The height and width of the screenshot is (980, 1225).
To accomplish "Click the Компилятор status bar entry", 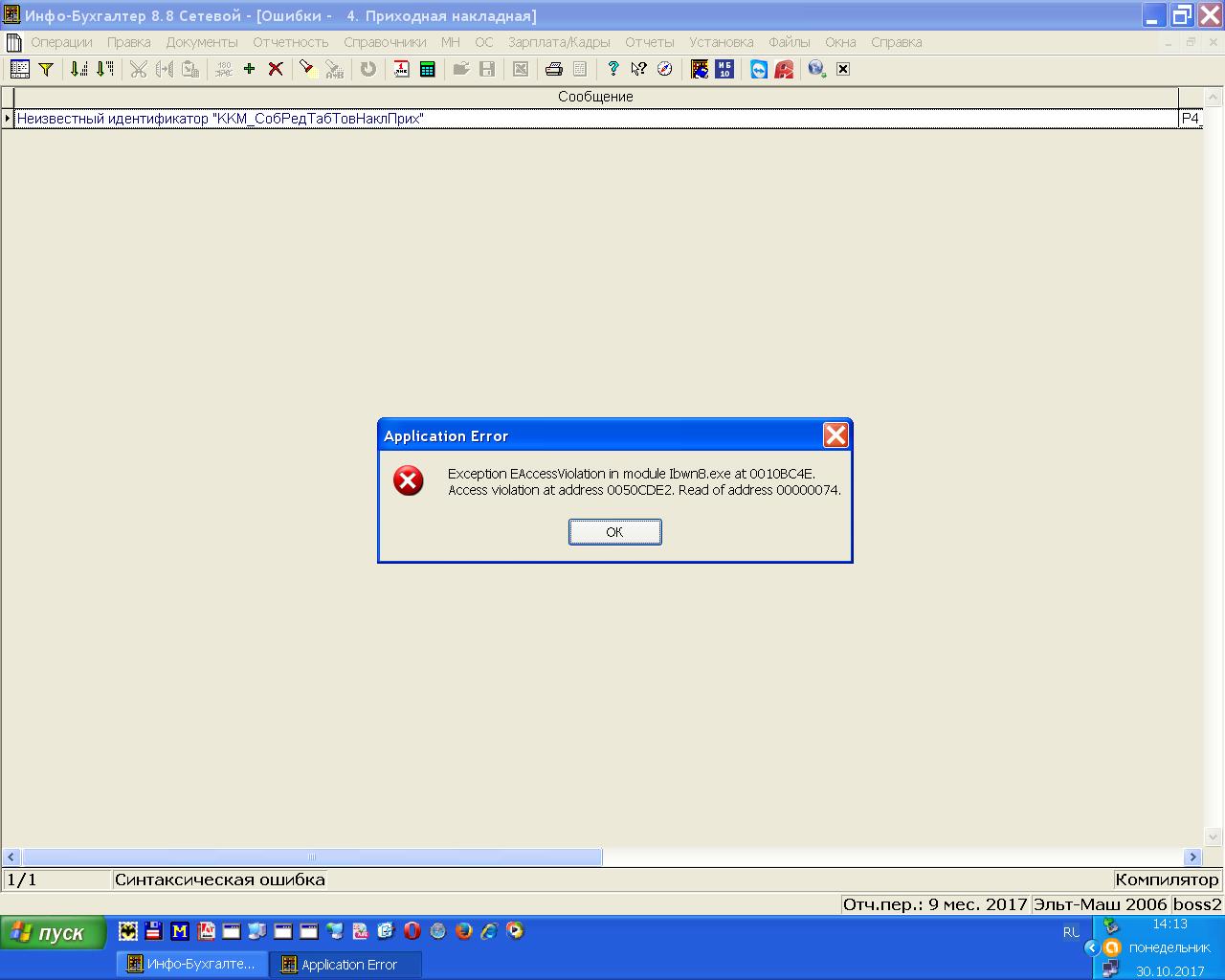I will (x=1167, y=880).
